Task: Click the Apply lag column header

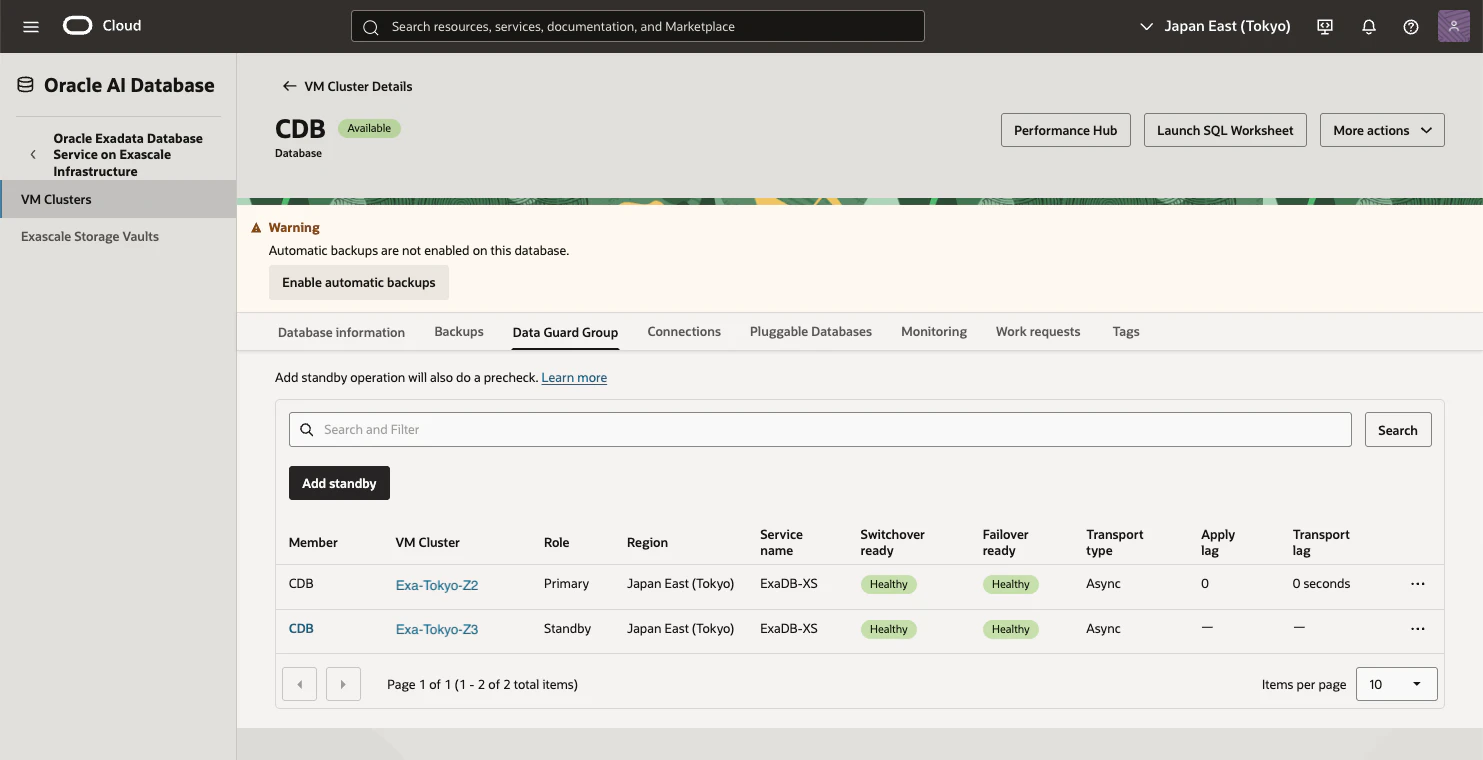Action: click(x=1218, y=543)
